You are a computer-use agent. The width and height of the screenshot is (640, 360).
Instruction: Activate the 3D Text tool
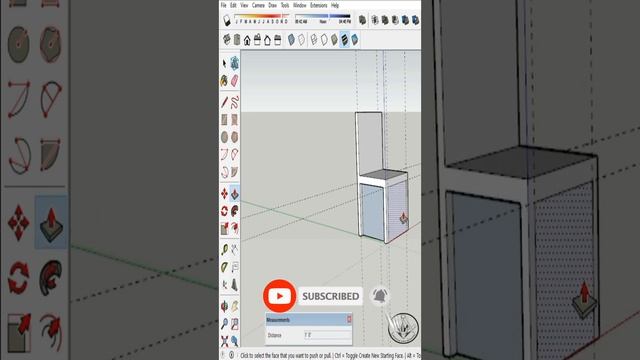pos(235,284)
